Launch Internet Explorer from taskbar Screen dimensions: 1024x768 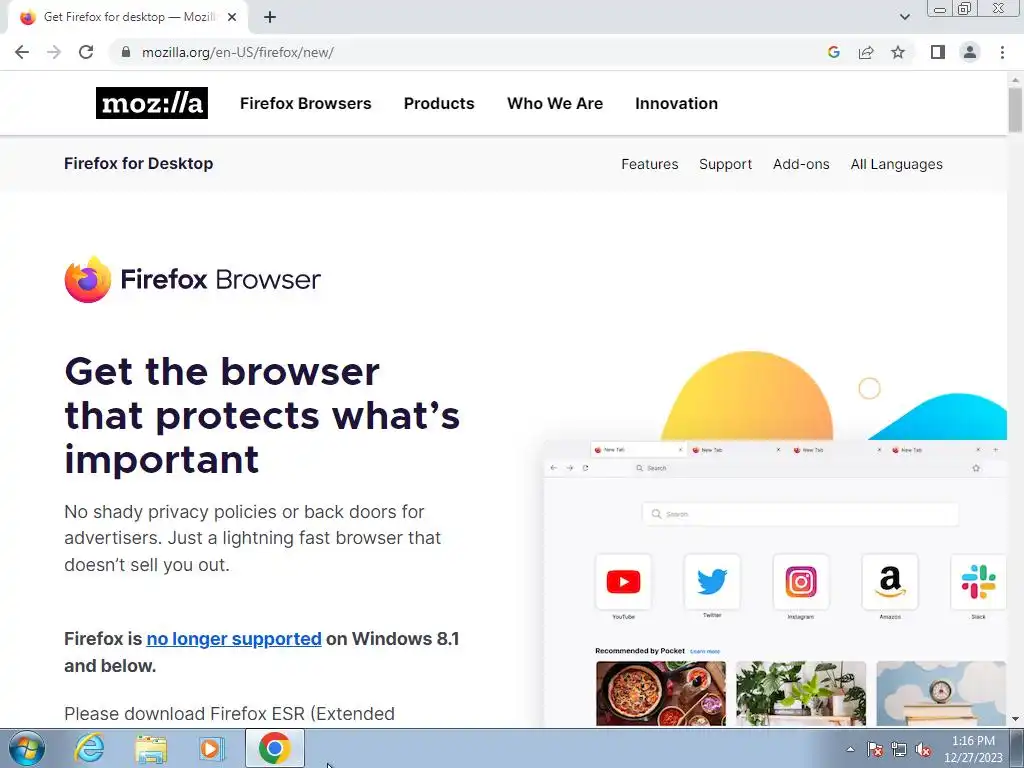[x=89, y=748]
